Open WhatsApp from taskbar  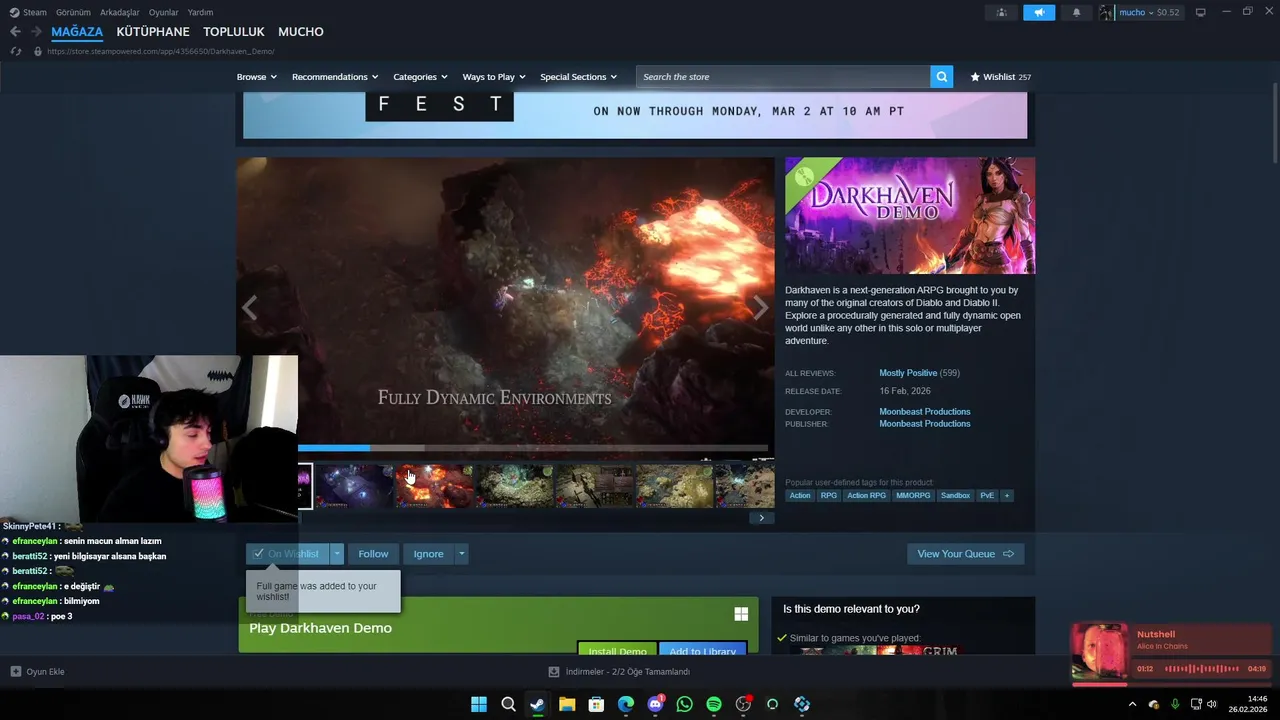[x=684, y=704]
